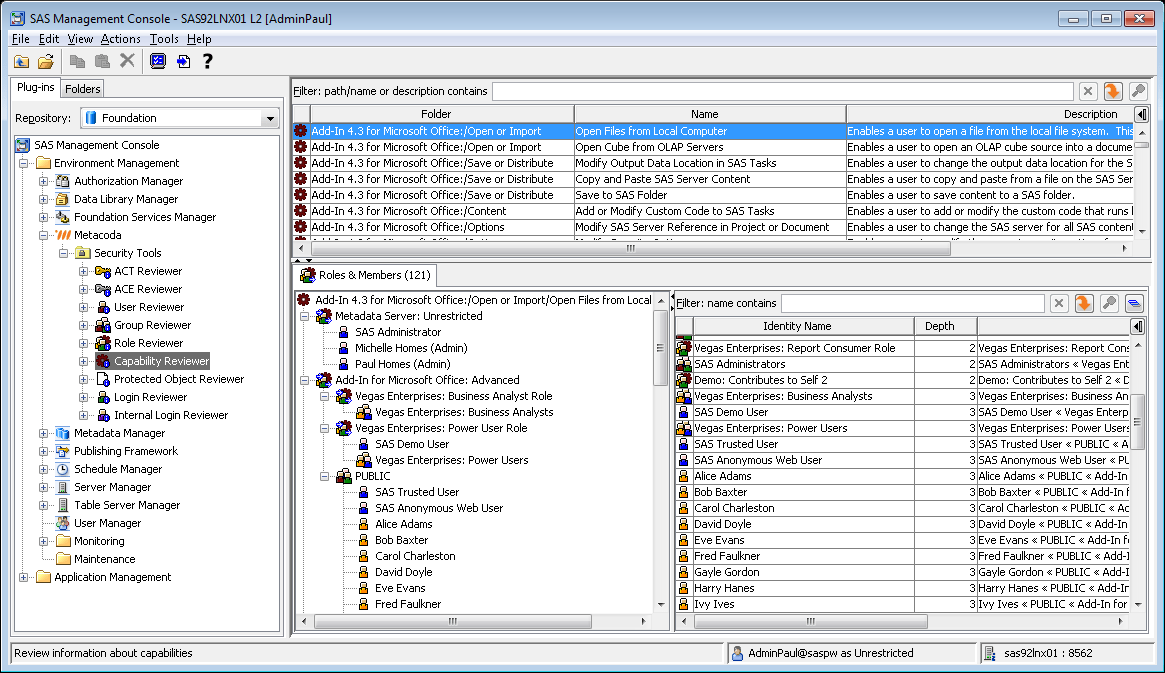Click the Paste toolbar icon
The height and width of the screenshot is (673, 1165).
click(103, 62)
